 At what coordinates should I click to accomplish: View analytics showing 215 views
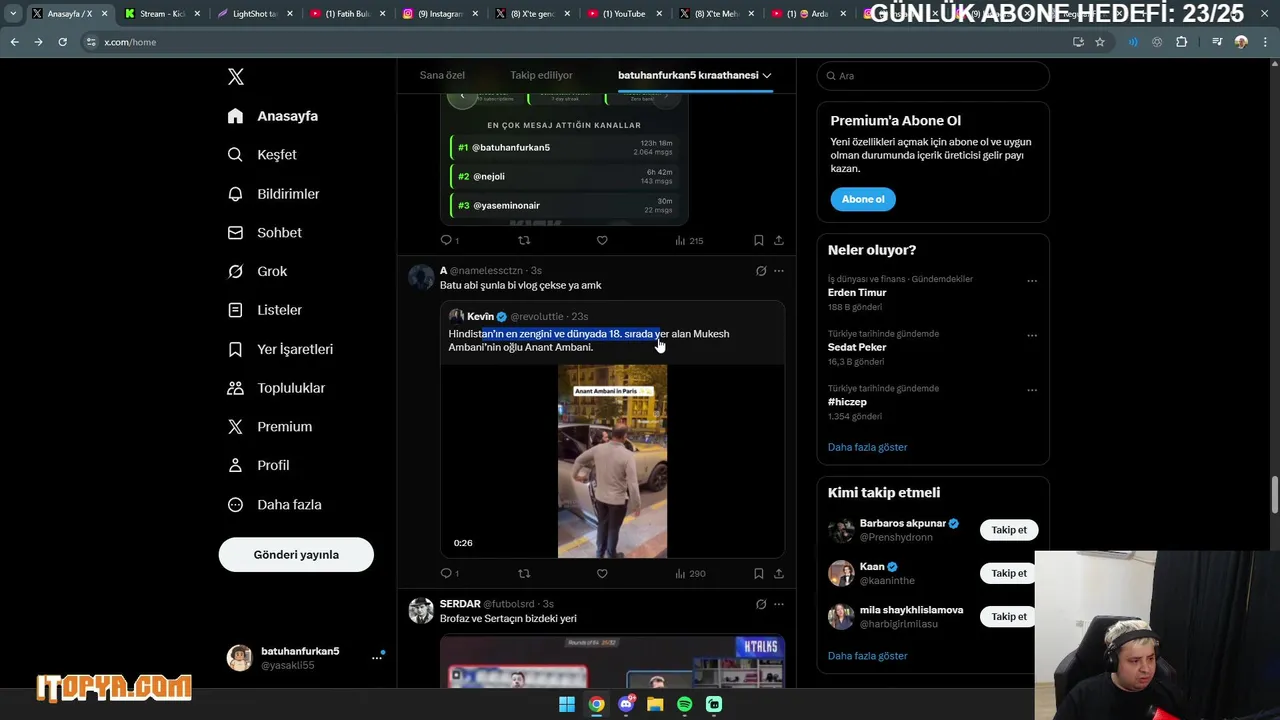pos(689,240)
